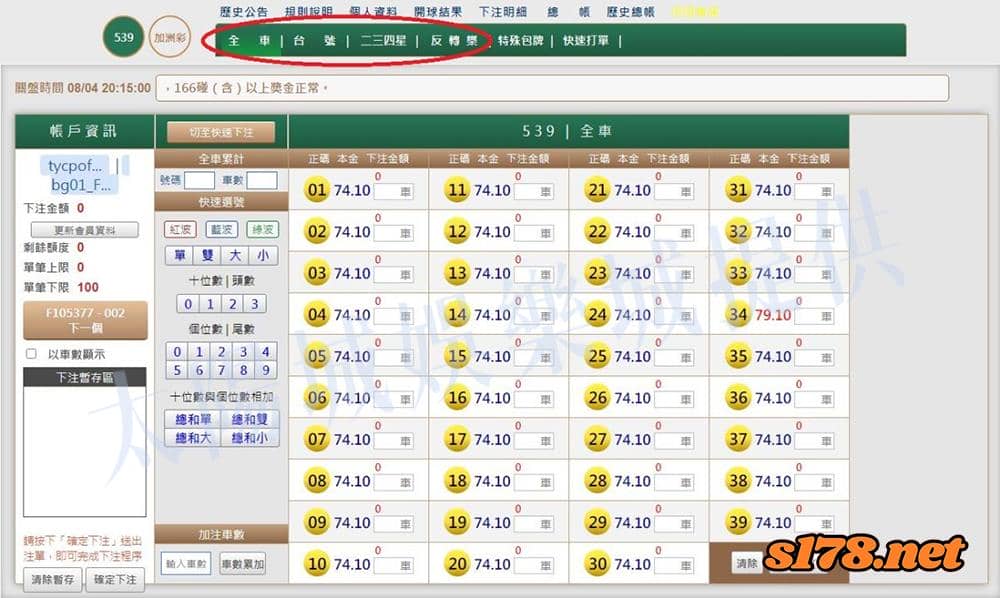The width and height of the screenshot is (1000, 598).
Task: Select the 總和單 button
Action: [x=193, y=419]
